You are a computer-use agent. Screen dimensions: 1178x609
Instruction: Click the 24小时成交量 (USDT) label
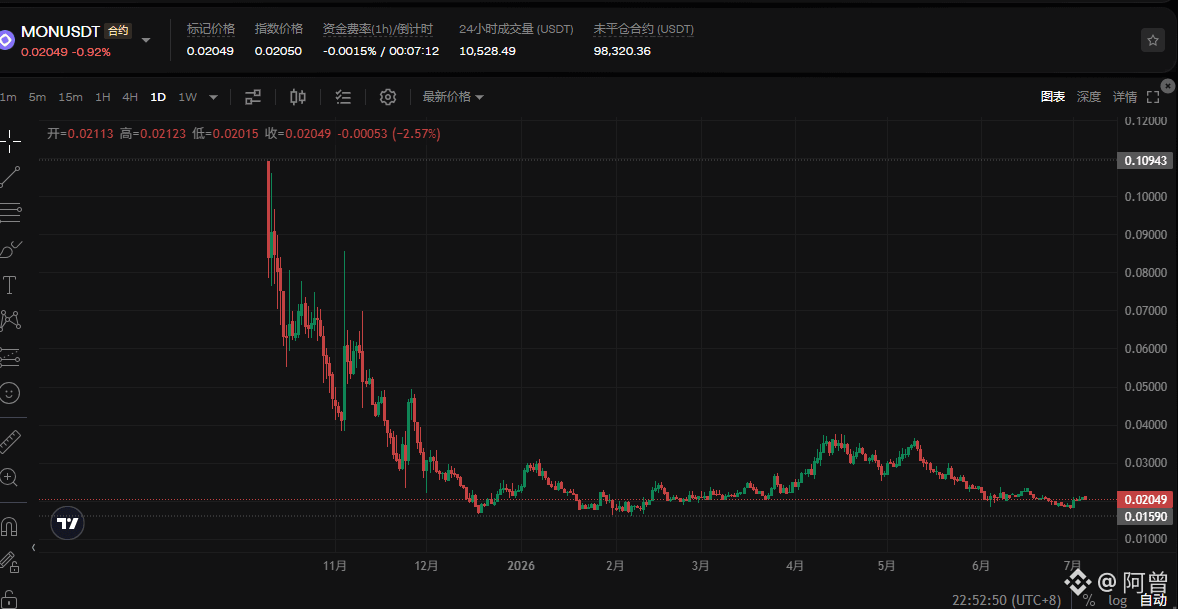[x=516, y=29]
